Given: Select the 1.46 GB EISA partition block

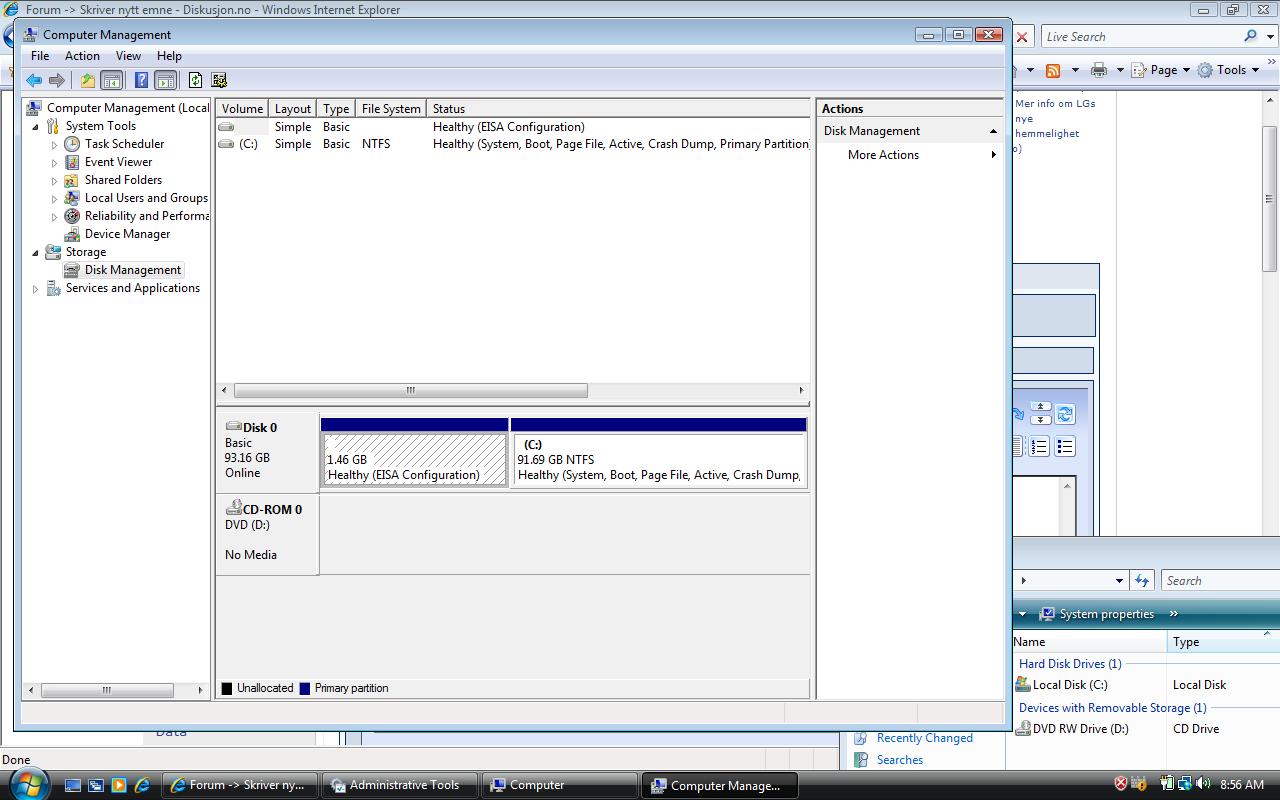Looking at the screenshot, I should click(414, 460).
